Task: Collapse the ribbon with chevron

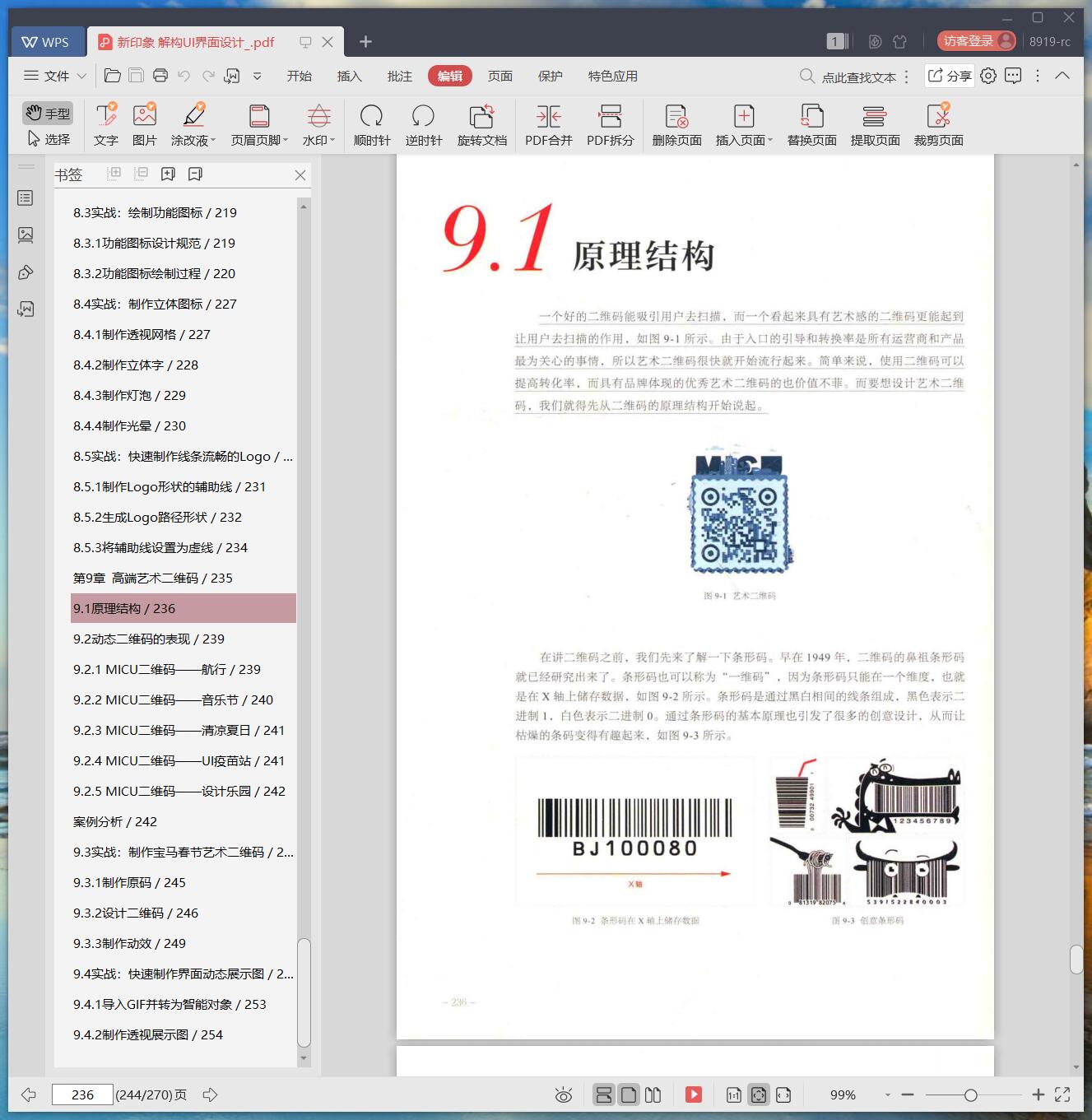Action: click(x=1062, y=76)
